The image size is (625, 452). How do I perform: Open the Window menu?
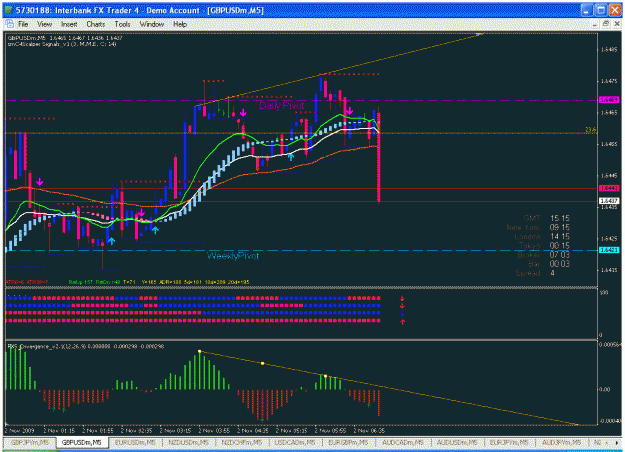tap(152, 24)
